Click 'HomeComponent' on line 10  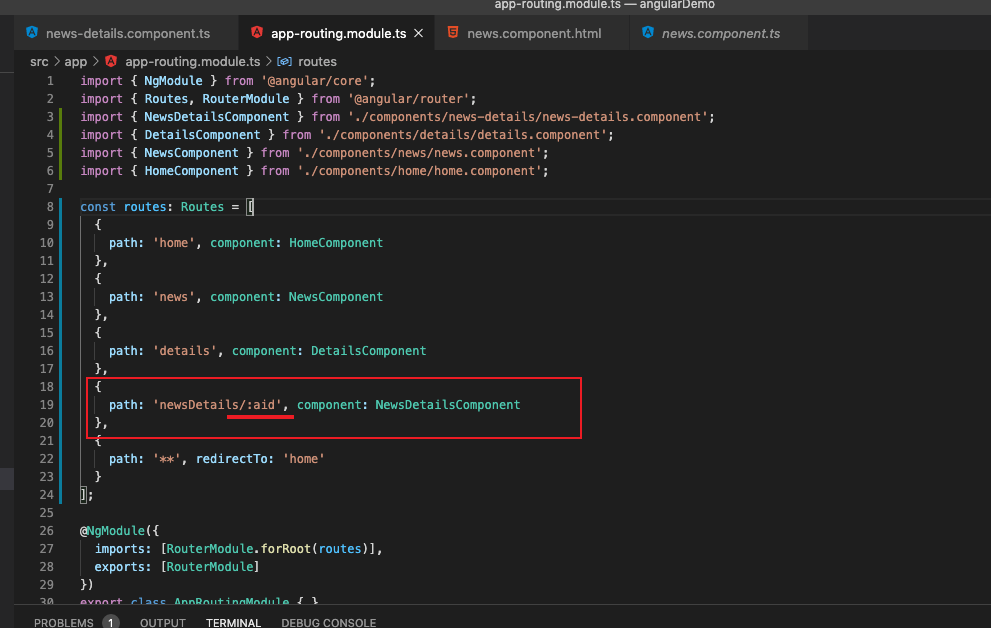pyautogui.click(x=336, y=243)
